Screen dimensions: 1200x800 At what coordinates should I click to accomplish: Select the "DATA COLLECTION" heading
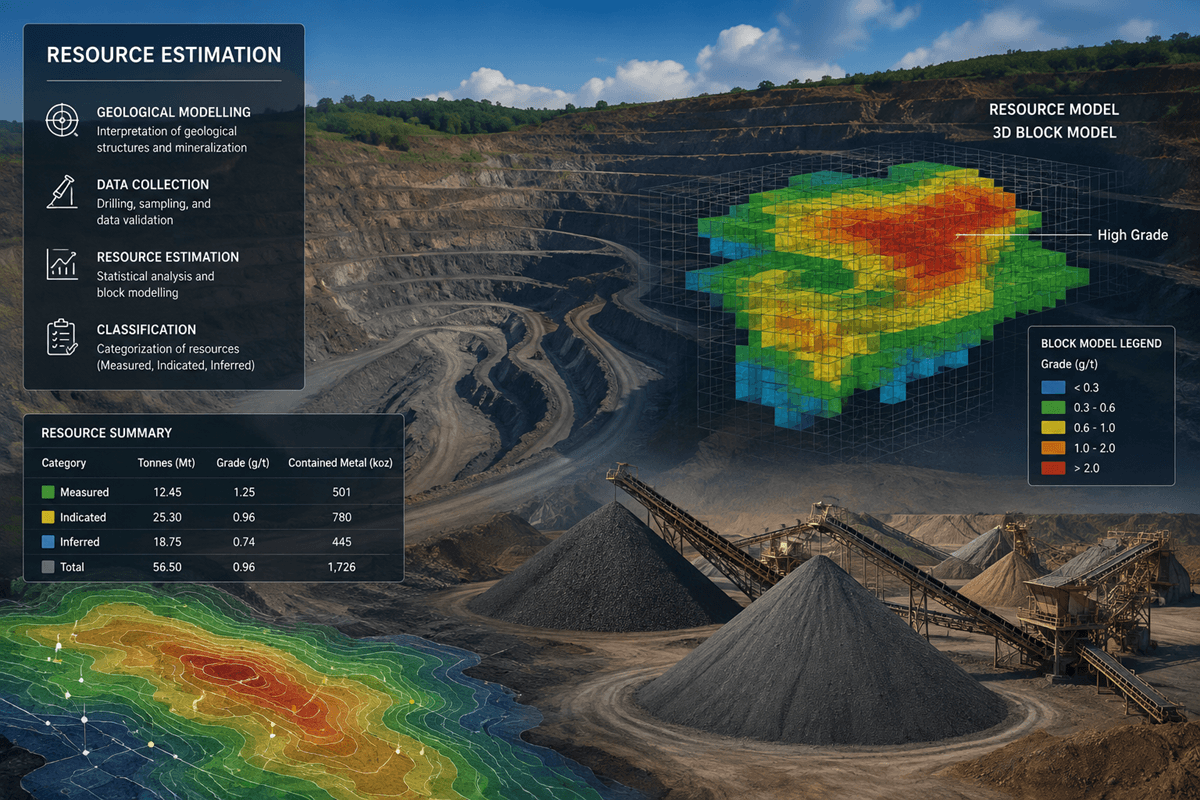point(153,185)
